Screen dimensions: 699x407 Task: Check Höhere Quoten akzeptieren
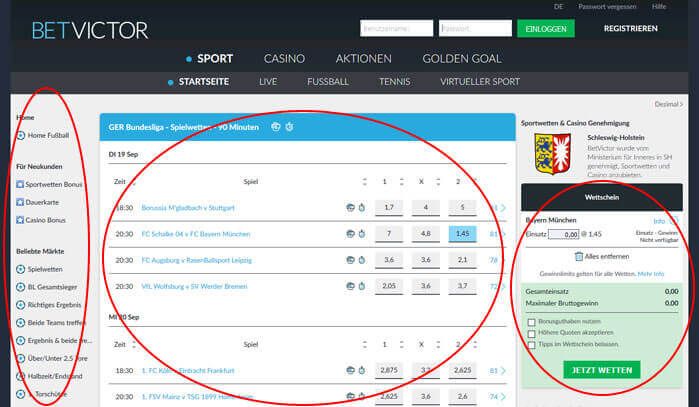(531, 333)
